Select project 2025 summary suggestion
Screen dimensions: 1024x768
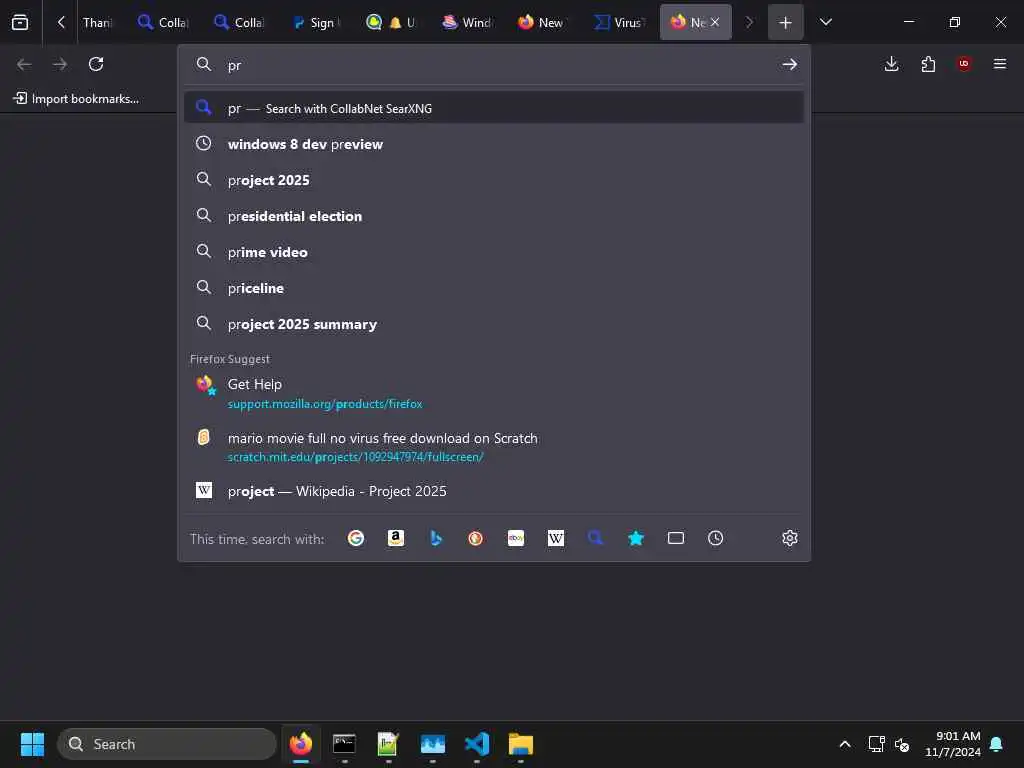click(x=494, y=324)
